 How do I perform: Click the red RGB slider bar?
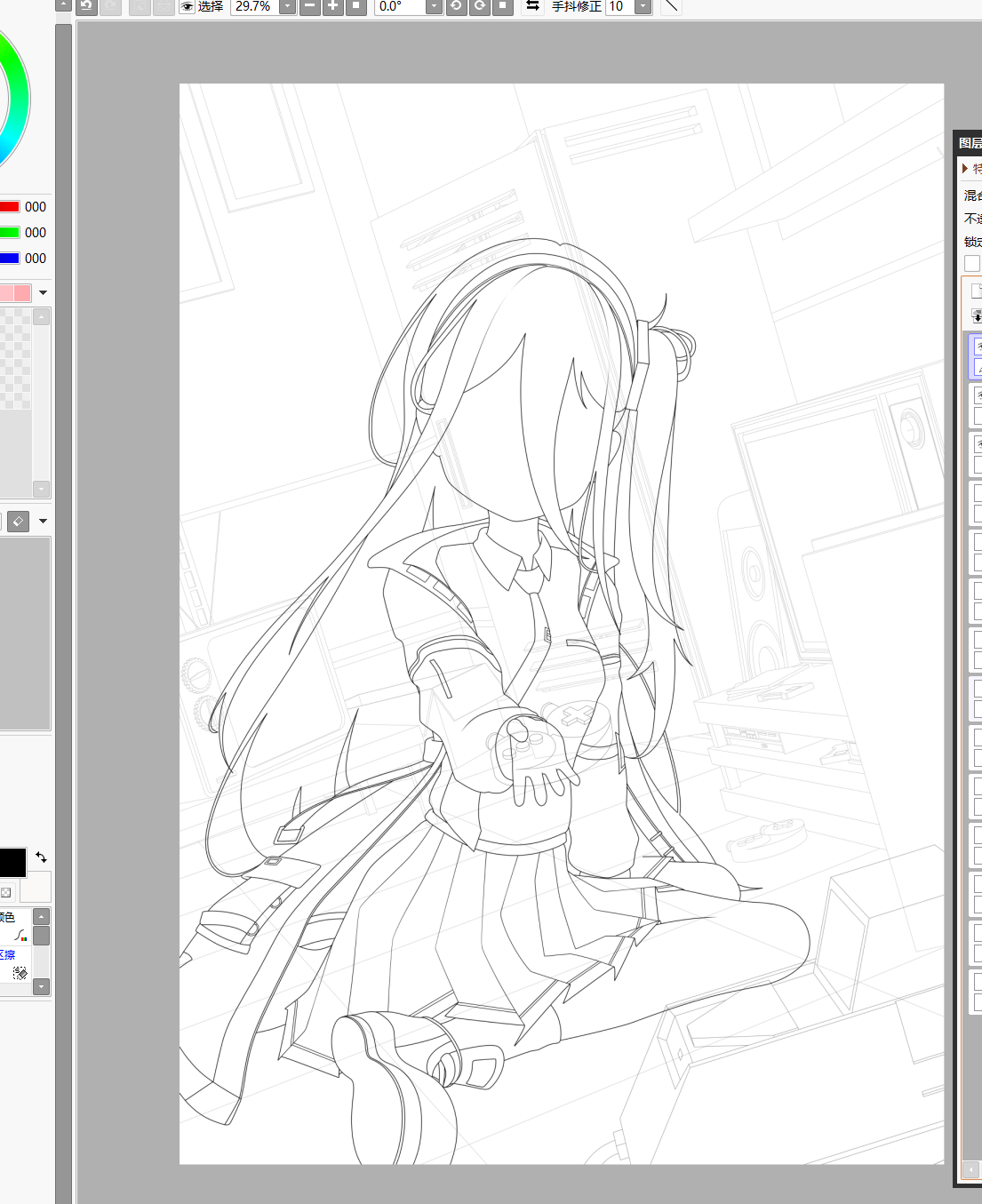coord(10,206)
